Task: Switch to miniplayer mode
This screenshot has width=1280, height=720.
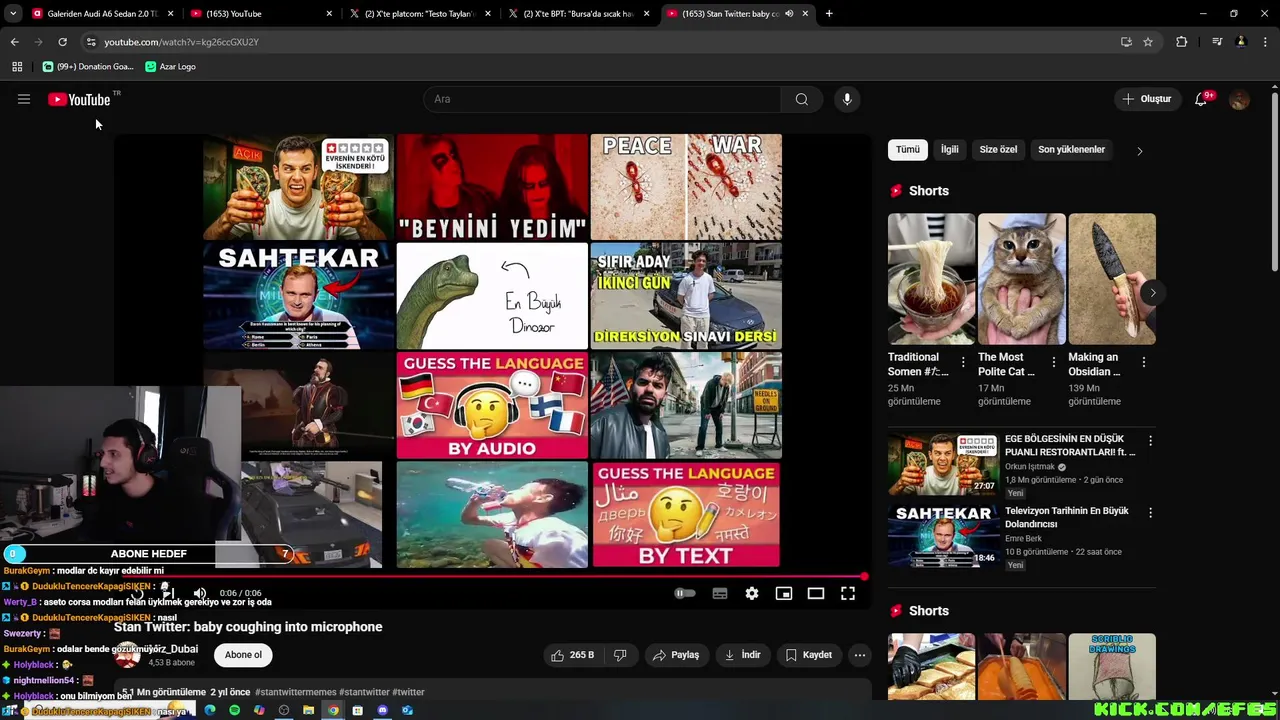Action: (x=784, y=593)
